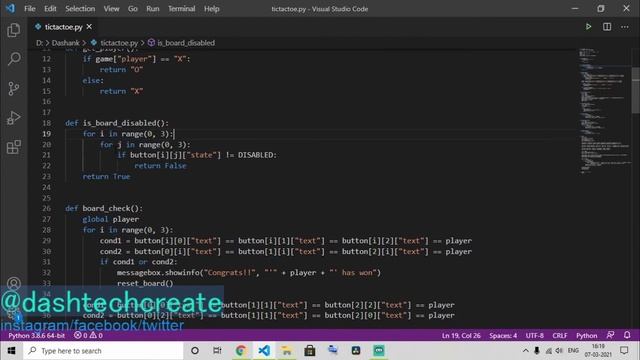Screen dimensions: 640x360
Task: Change encoding via UTF-8
Action: tap(535, 336)
